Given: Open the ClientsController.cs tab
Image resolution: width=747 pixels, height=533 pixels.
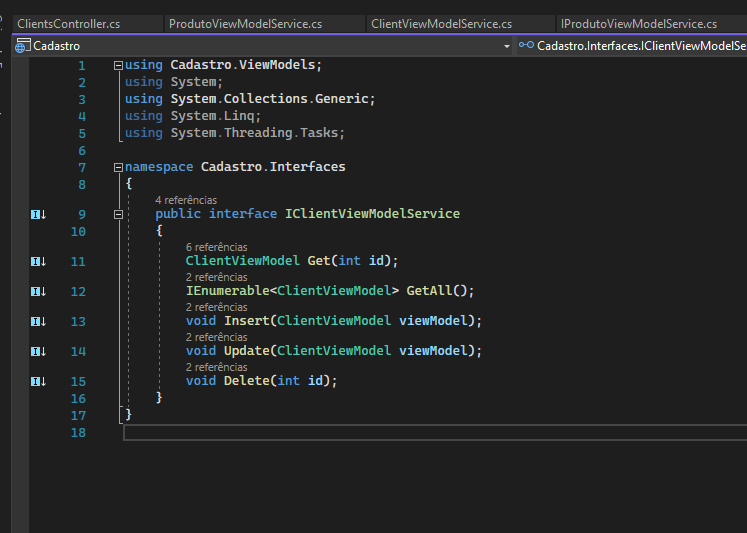Looking at the screenshot, I should coord(88,24).
